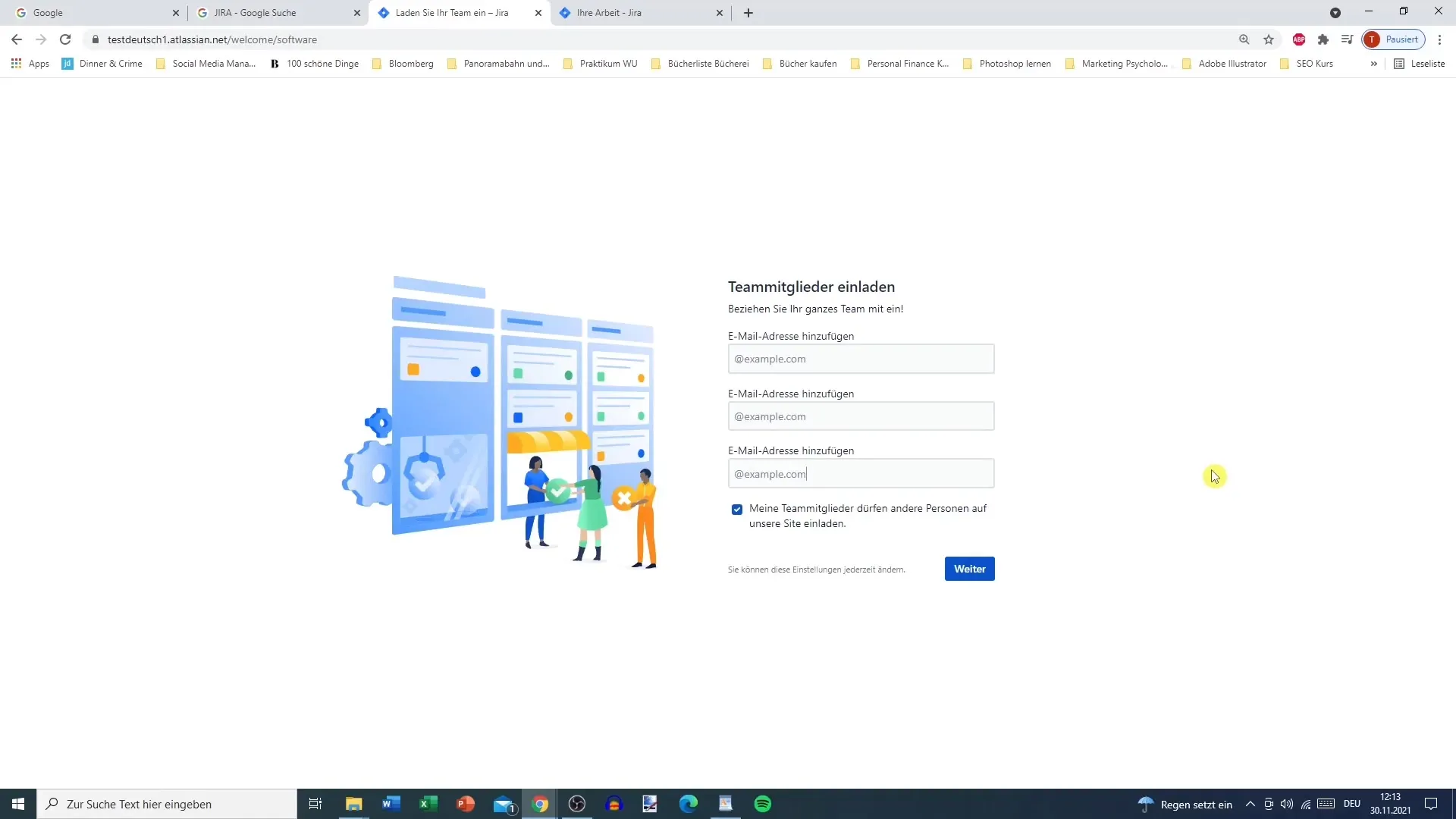Open OBS Studio from the taskbar
This screenshot has width=1456, height=819.
(x=577, y=804)
